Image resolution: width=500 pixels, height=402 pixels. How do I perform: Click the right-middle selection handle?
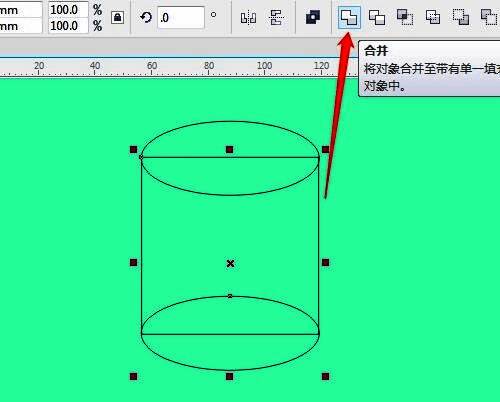(x=326, y=263)
